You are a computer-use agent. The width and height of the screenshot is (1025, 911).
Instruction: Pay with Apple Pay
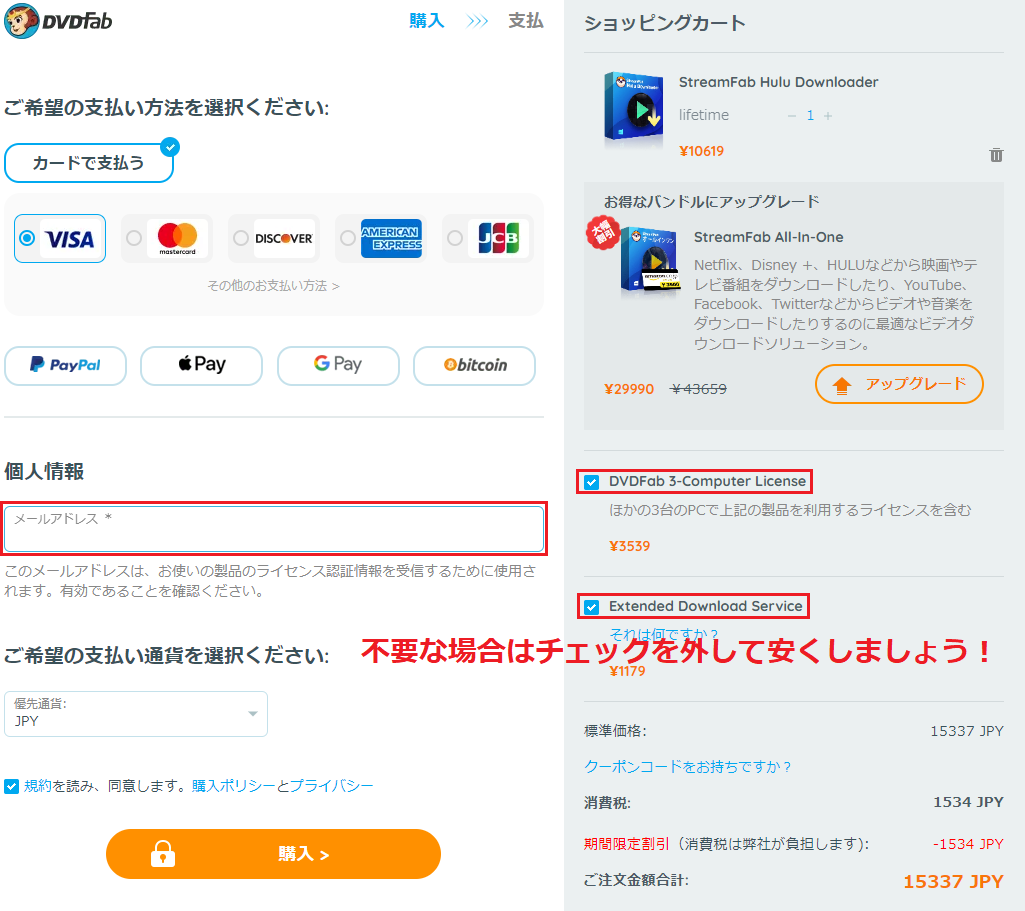pos(201,365)
